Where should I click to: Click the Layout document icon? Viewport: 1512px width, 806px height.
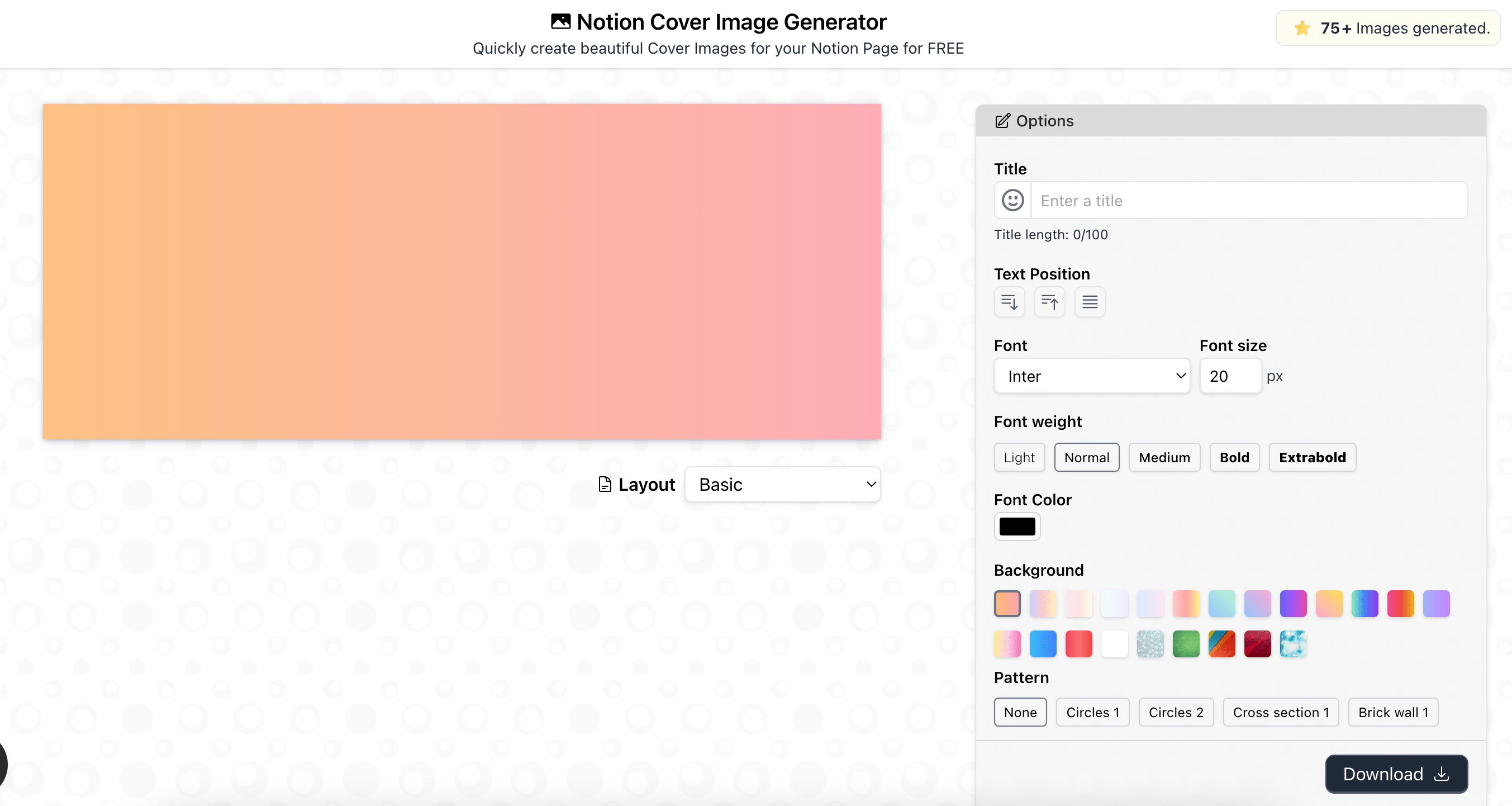(x=605, y=484)
